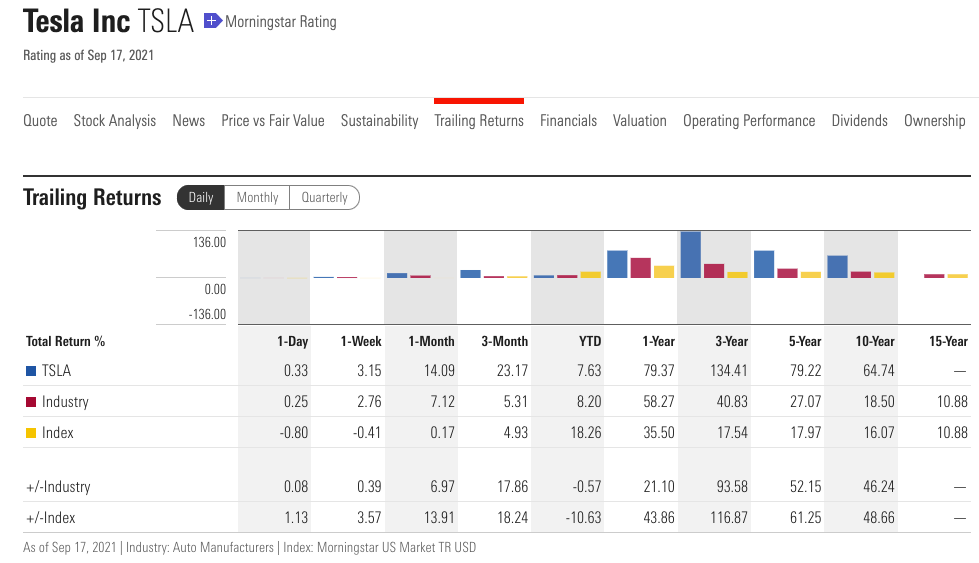Click Industry 1-Year value 58.27
This screenshot has height=563, width=979.
coord(659,401)
